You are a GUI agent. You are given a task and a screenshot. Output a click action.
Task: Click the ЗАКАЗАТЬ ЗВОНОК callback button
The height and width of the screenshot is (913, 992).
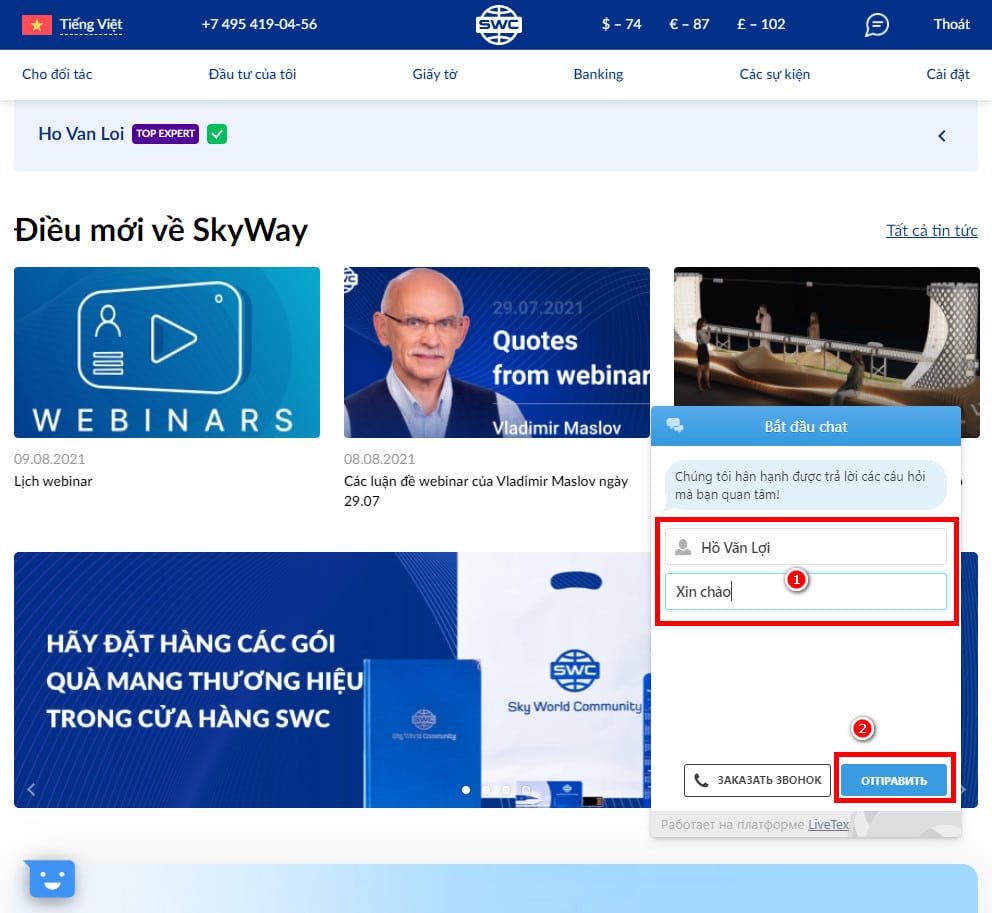click(757, 781)
